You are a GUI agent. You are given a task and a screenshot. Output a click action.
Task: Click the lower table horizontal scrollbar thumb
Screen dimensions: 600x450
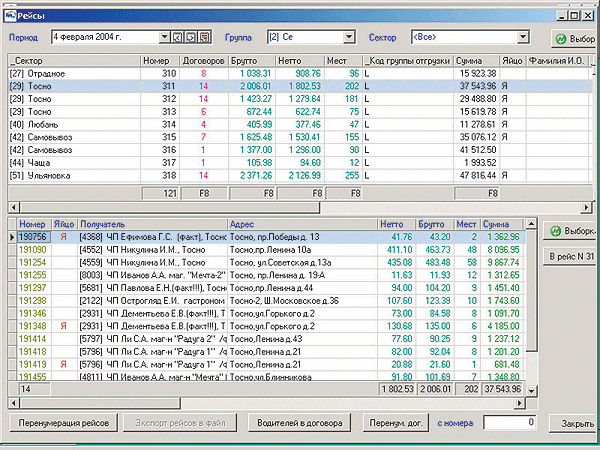point(100,403)
